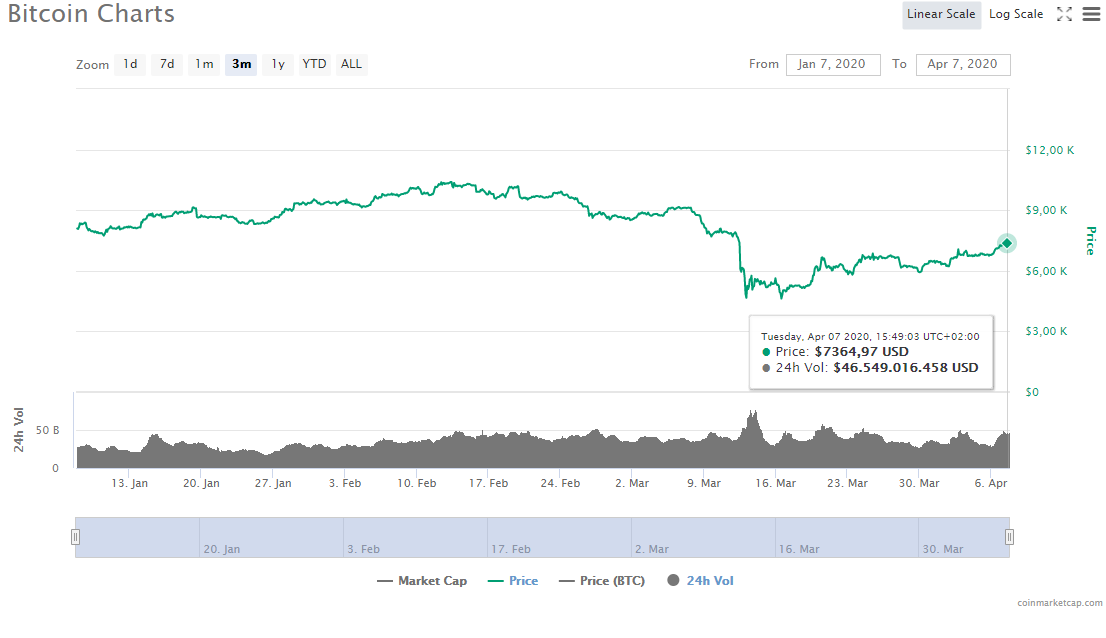Viewport: 1106px width, 638px height.
Task: Set zoom range to 7d
Action: (x=167, y=64)
